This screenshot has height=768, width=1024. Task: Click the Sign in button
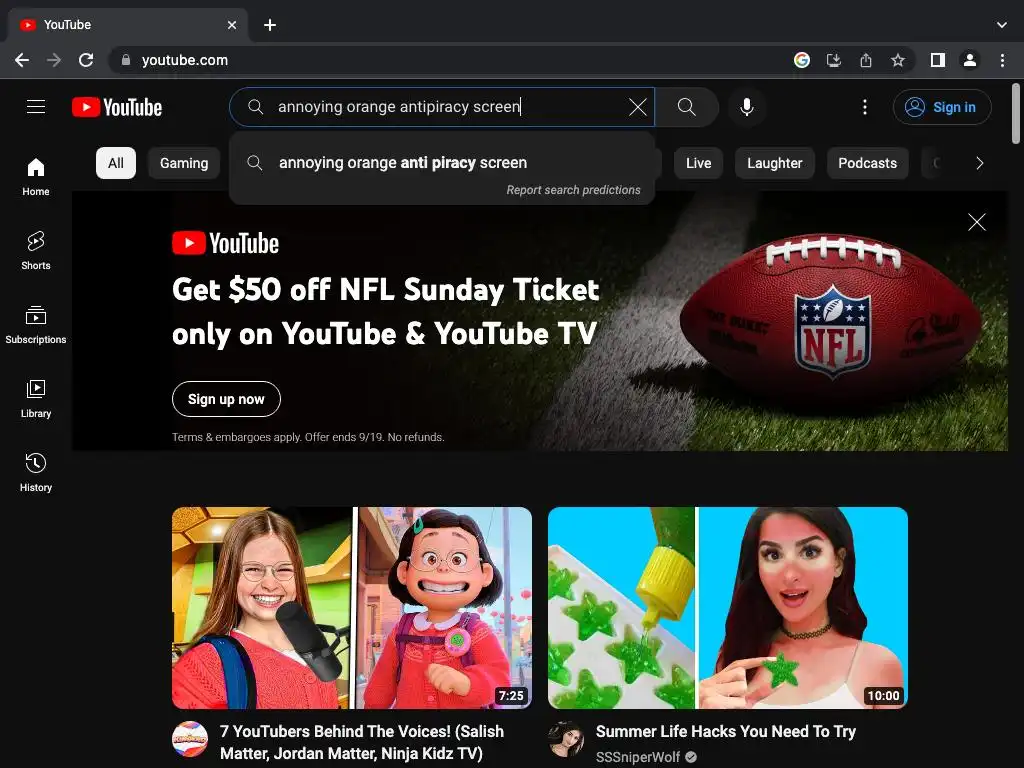[x=942, y=107]
